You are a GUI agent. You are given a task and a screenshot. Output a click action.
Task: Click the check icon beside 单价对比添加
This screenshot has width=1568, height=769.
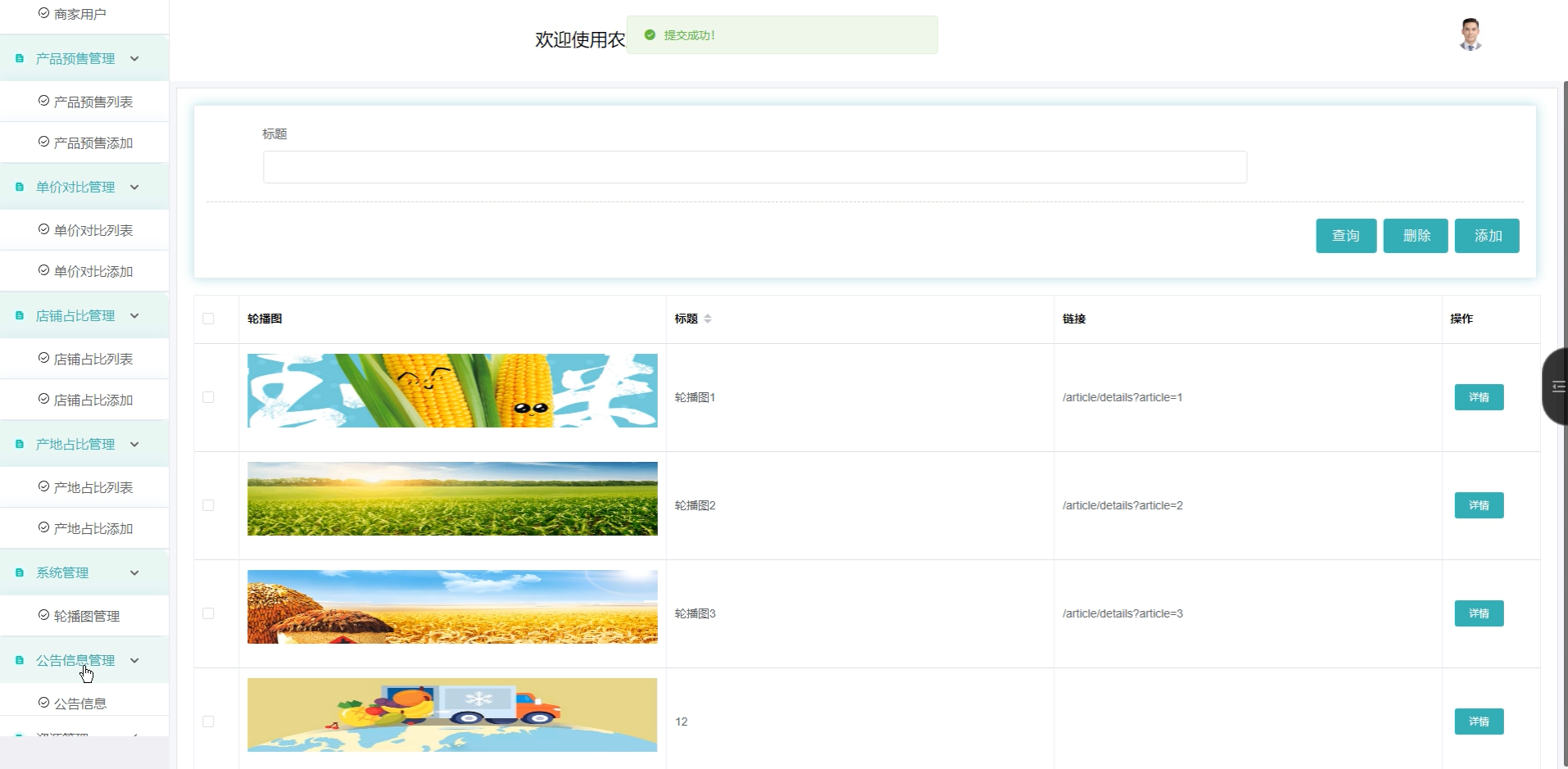(44, 270)
